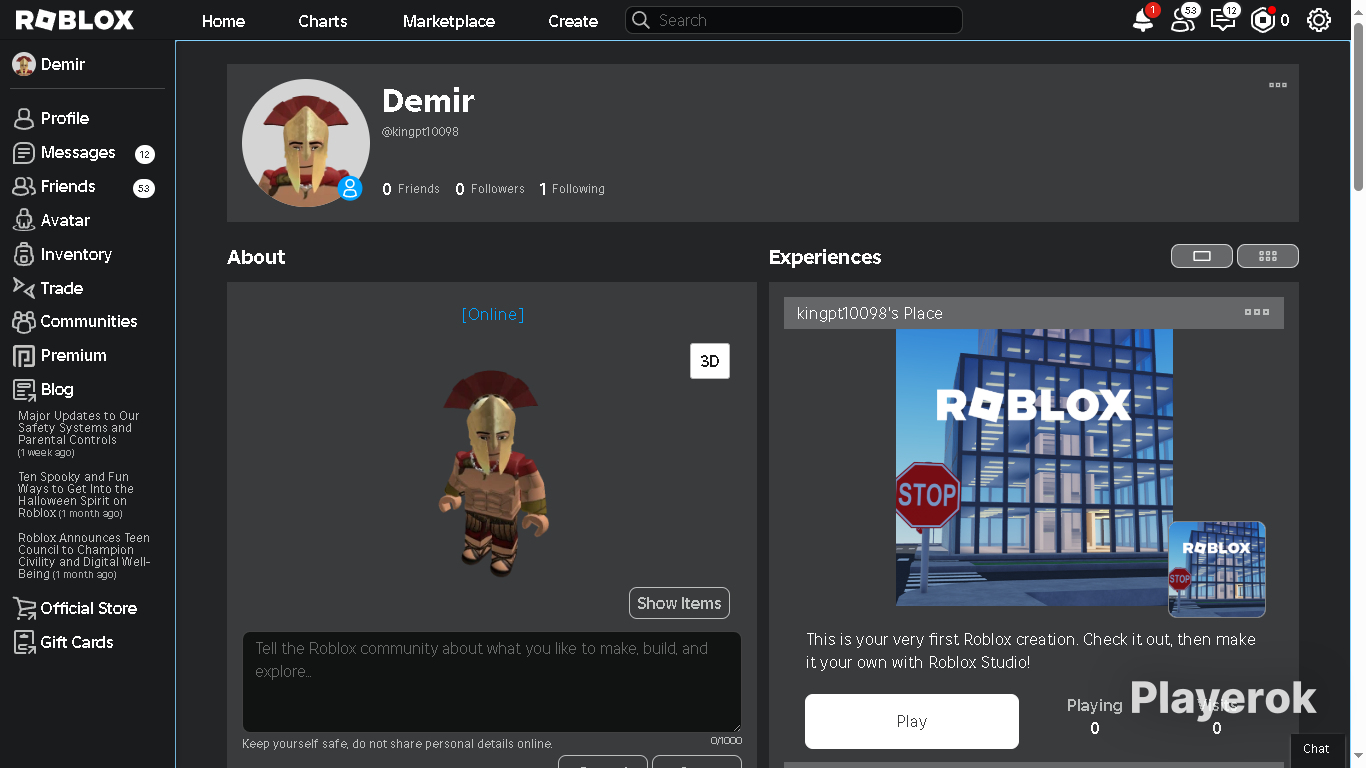Screen dimensions: 1366x768
Task: Open the Charts page
Action: pyautogui.click(x=323, y=21)
